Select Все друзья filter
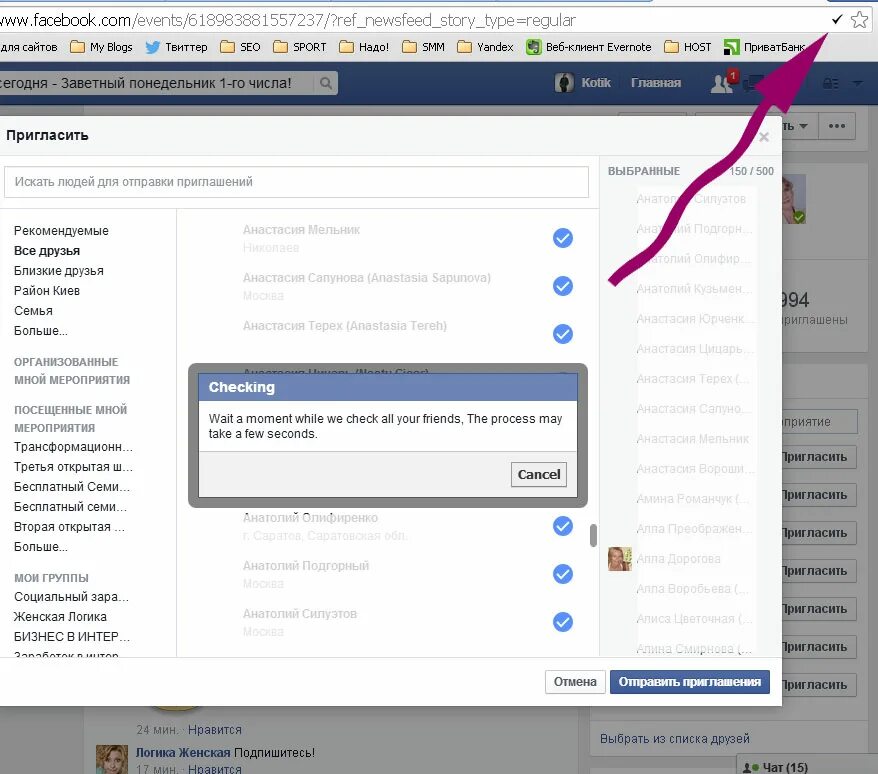 pos(47,251)
